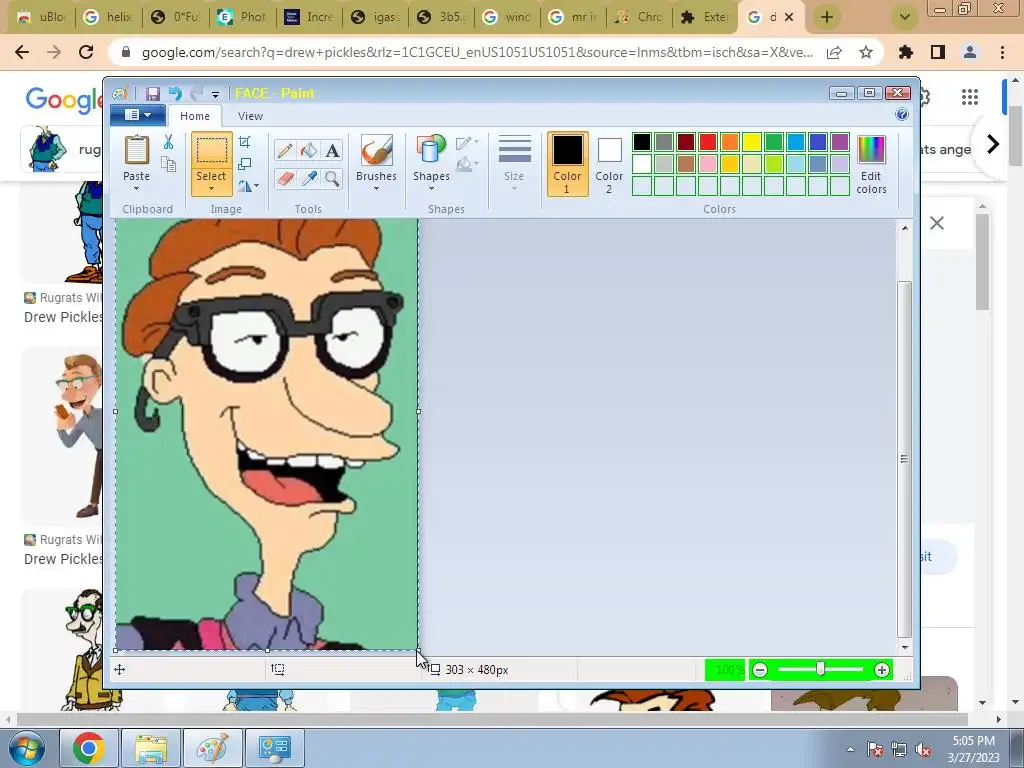1024x768 pixels.
Task: Click the Resize icon in Image group
Action: click(x=245, y=164)
